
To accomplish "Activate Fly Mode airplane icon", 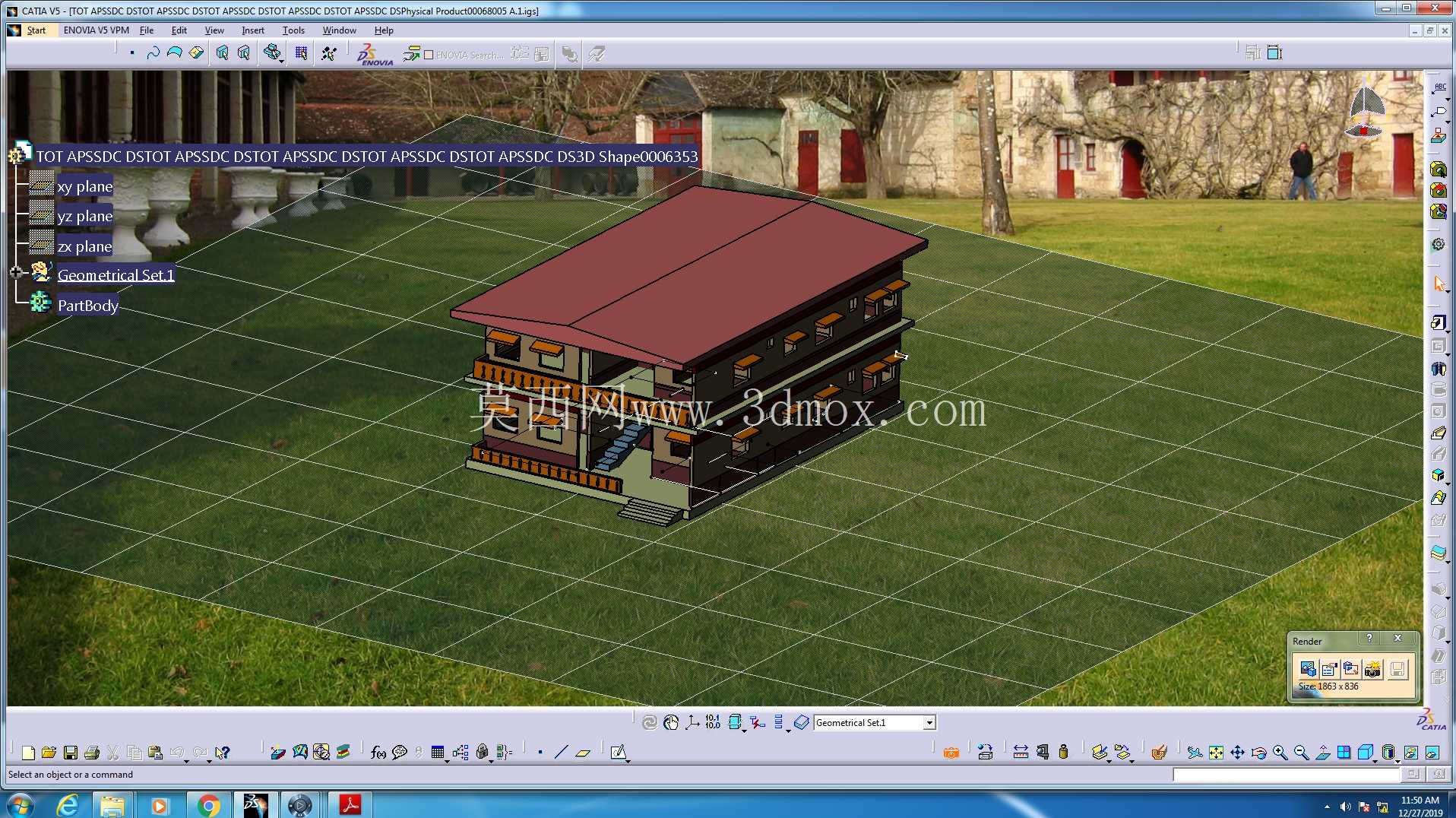I will point(1195,753).
